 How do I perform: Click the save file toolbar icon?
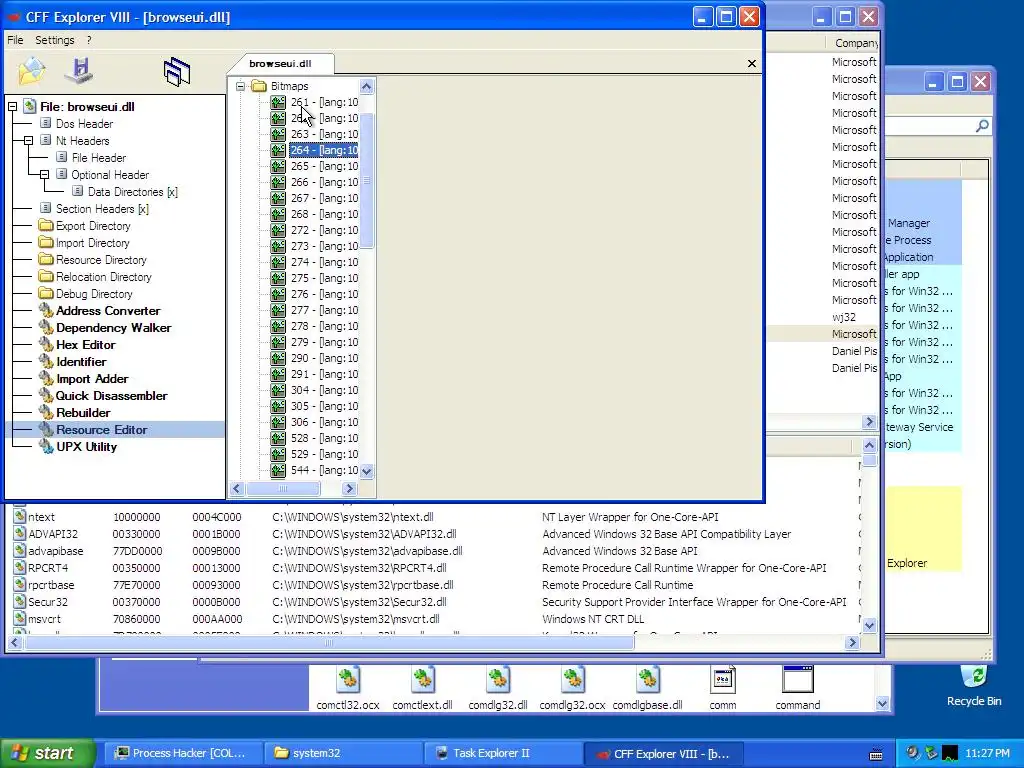pos(80,71)
